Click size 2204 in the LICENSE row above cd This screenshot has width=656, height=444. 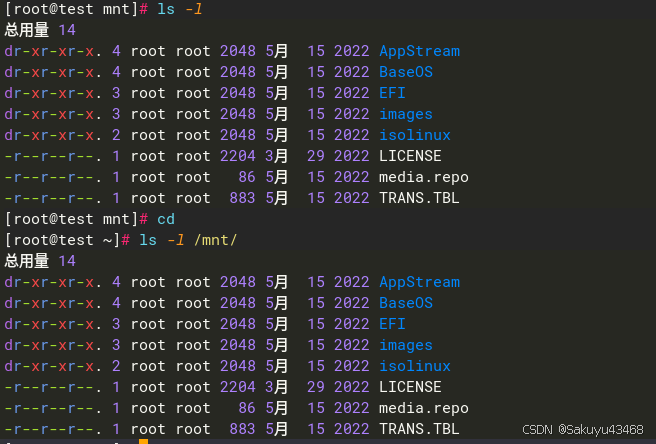click(x=238, y=156)
